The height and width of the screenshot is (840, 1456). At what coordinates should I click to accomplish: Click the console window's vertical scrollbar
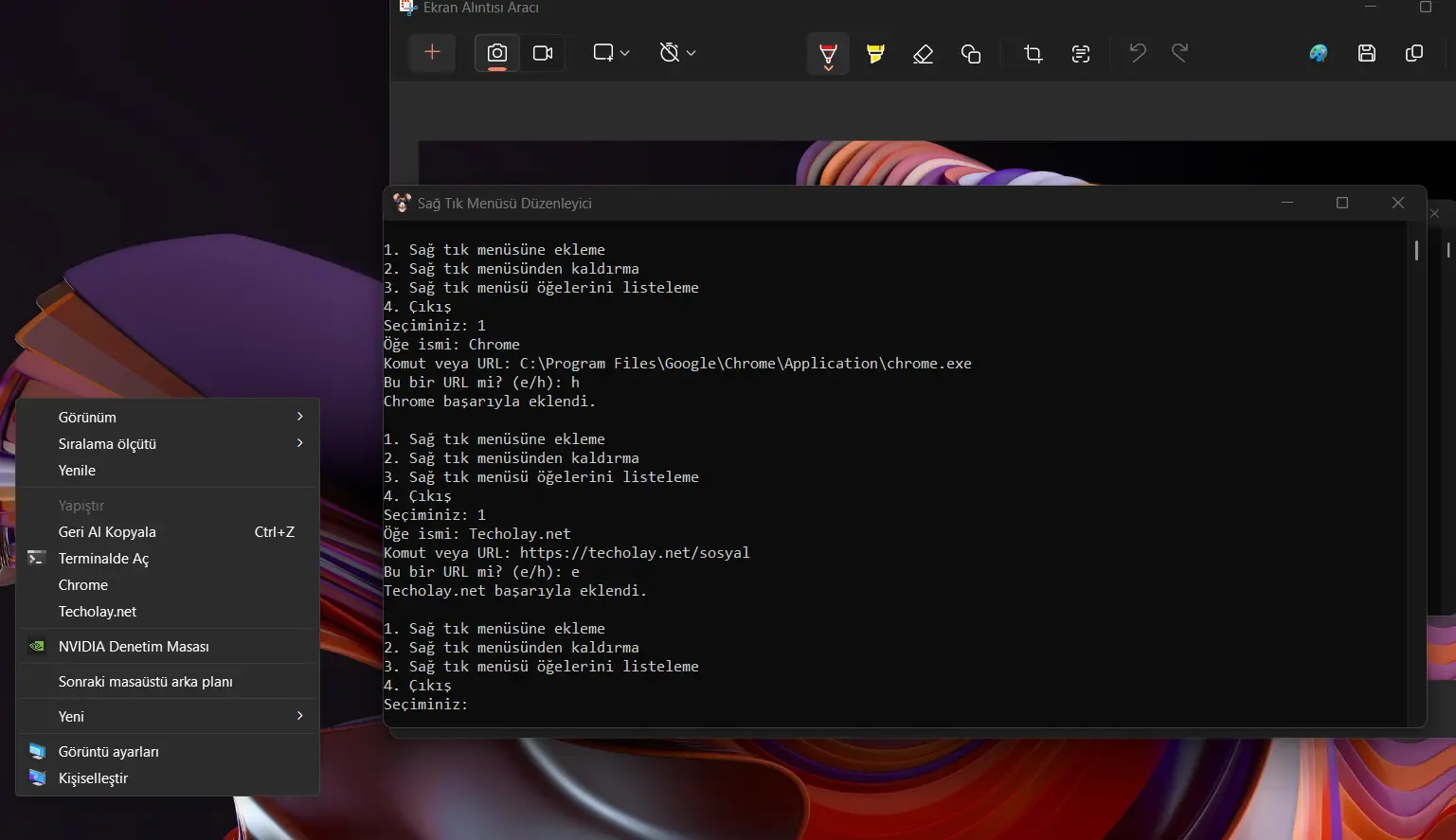coord(1416,250)
